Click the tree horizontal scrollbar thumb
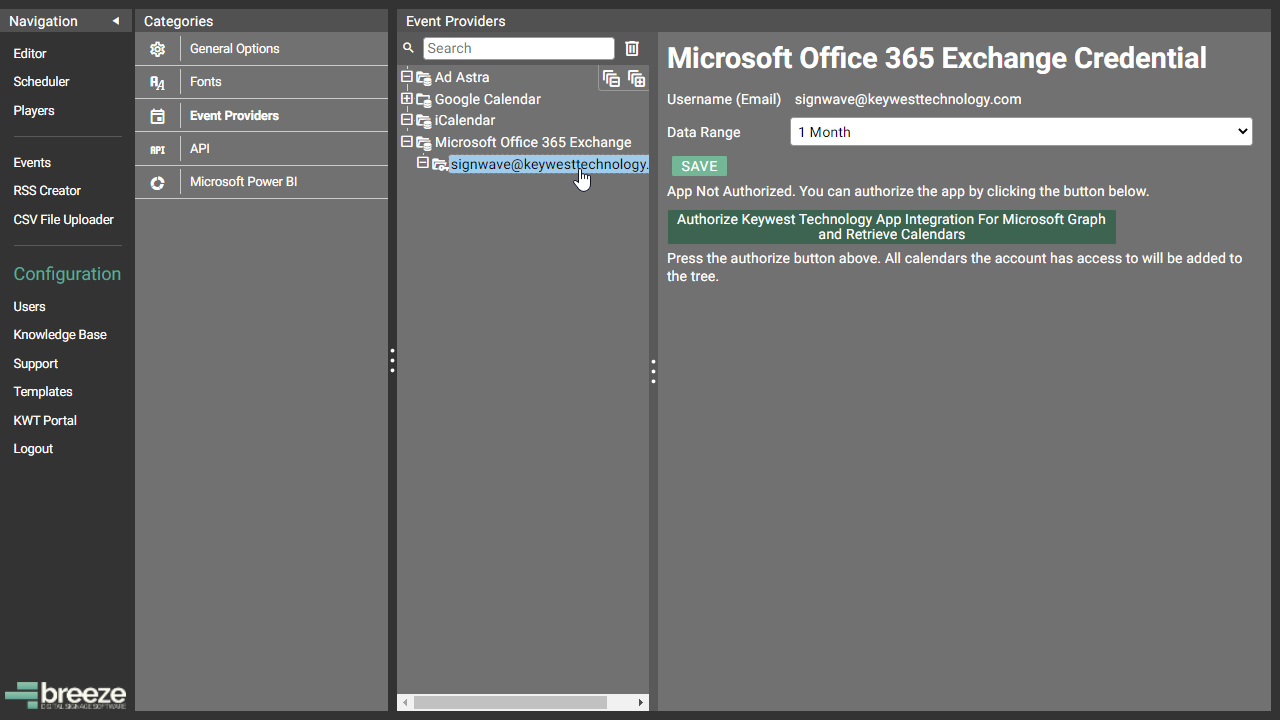 (510, 703)
